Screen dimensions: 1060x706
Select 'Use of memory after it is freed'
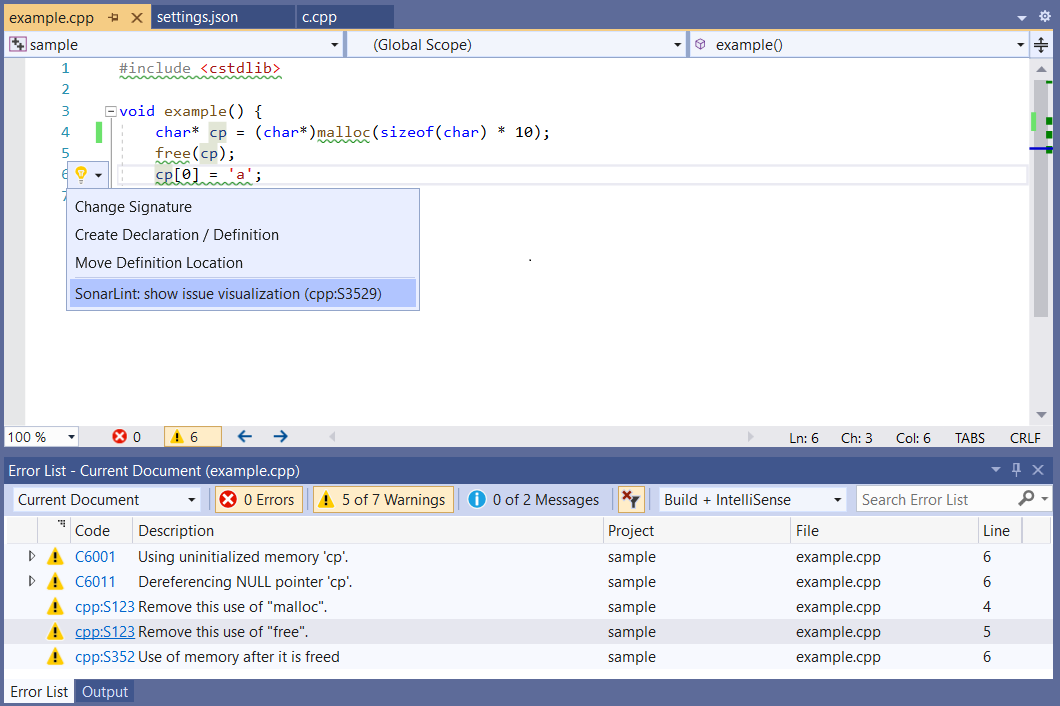click(x=239, y=657)
